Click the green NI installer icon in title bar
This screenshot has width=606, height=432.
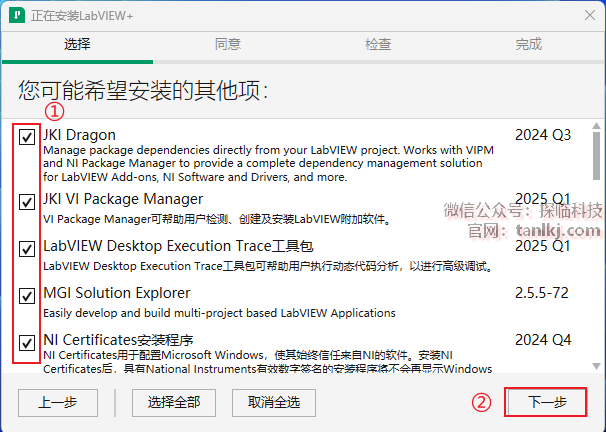click(x=17, y=15)
